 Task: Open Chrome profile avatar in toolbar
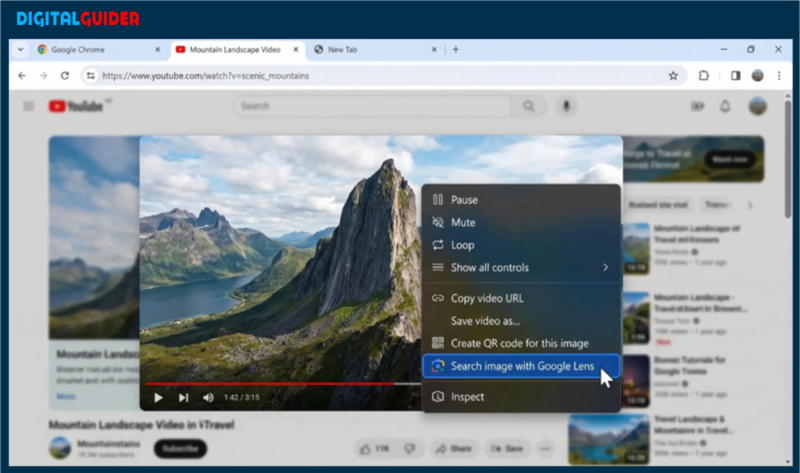pyautogui.click(x=757, y=76)
